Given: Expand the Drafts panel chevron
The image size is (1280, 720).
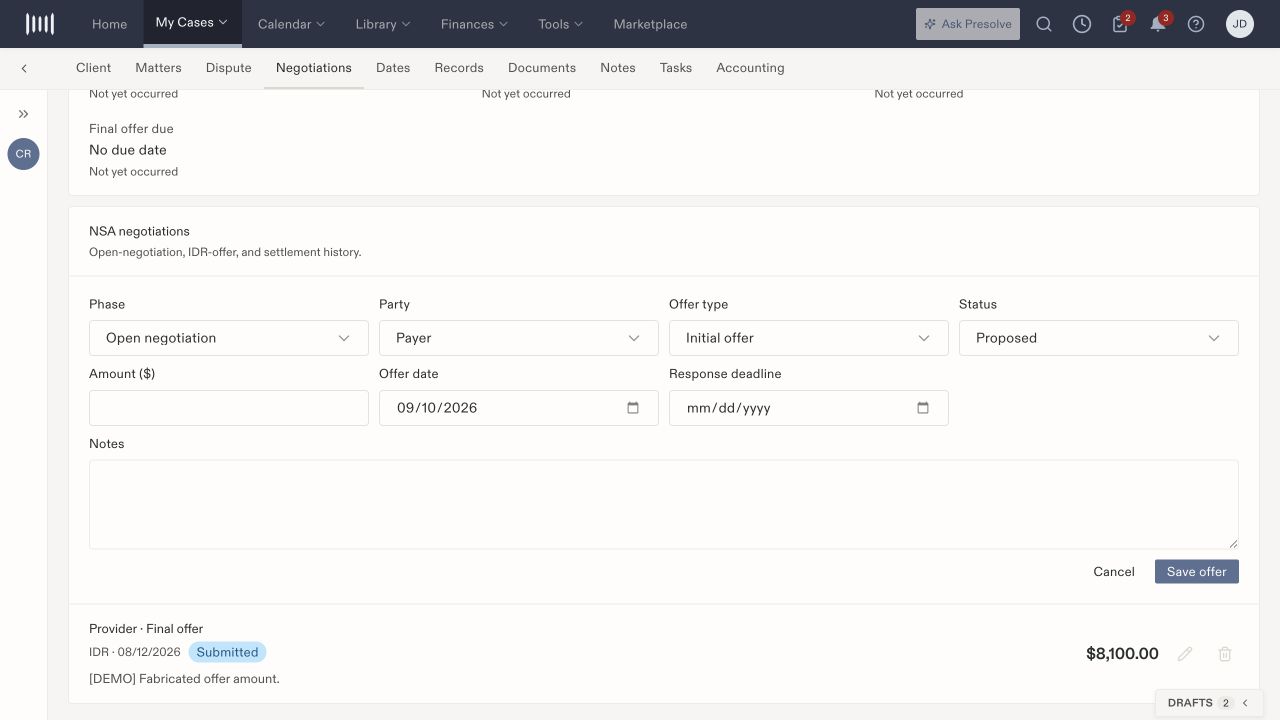Looking at the screenshot, I should (x=1245, y=703).
